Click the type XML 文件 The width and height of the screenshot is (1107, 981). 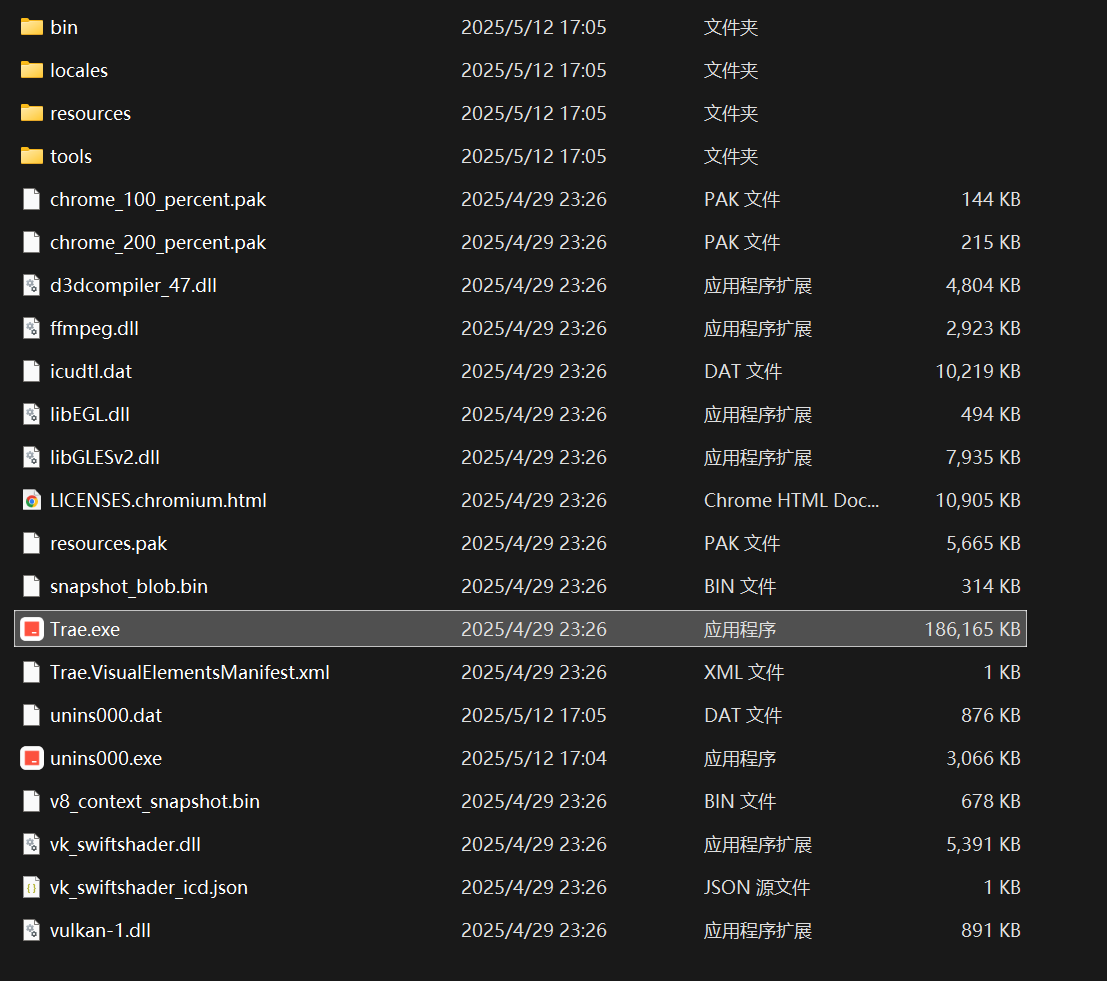(744, 672)
